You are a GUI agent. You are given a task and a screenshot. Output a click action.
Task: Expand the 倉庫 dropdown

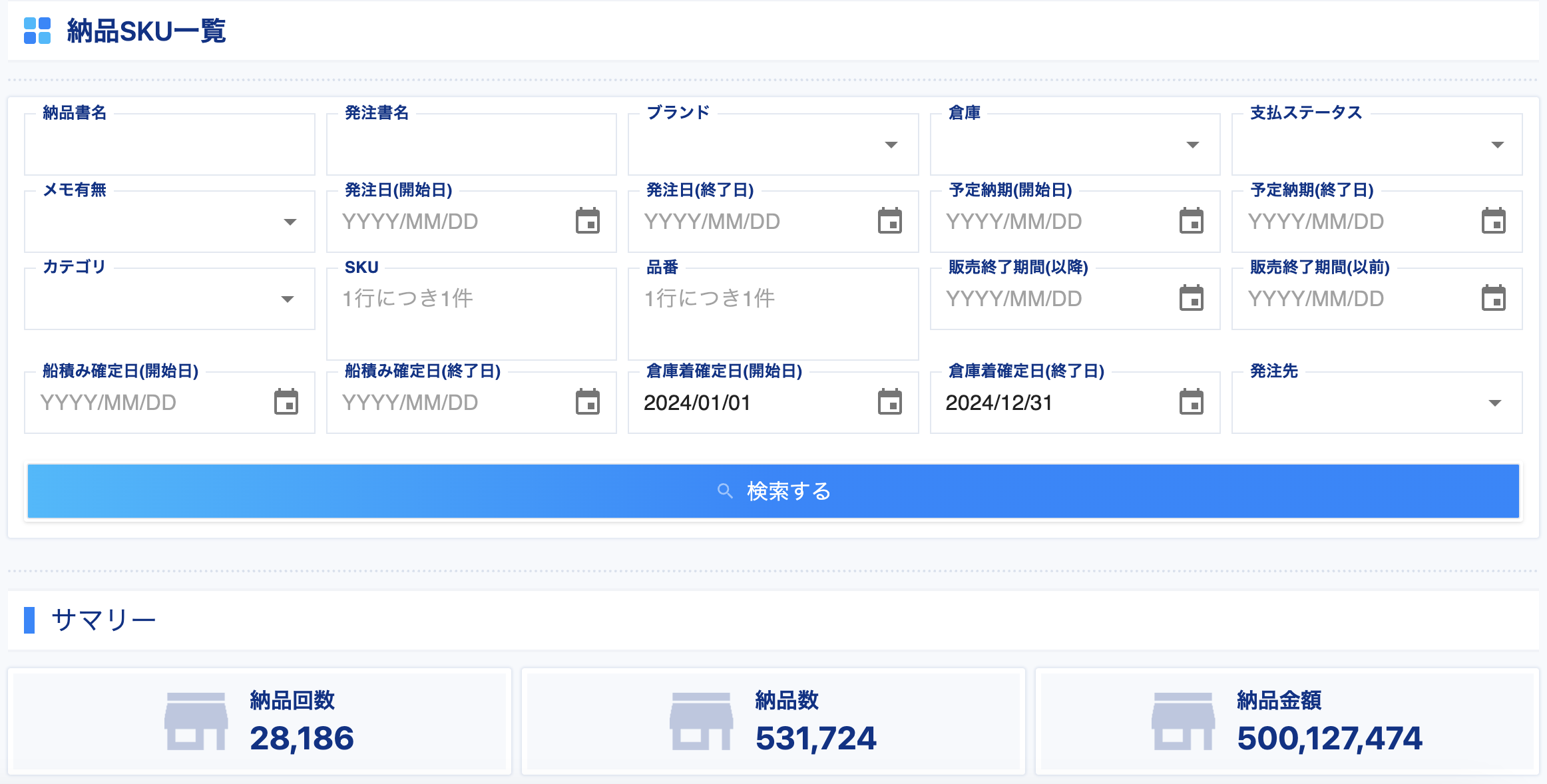(1193, 145)
